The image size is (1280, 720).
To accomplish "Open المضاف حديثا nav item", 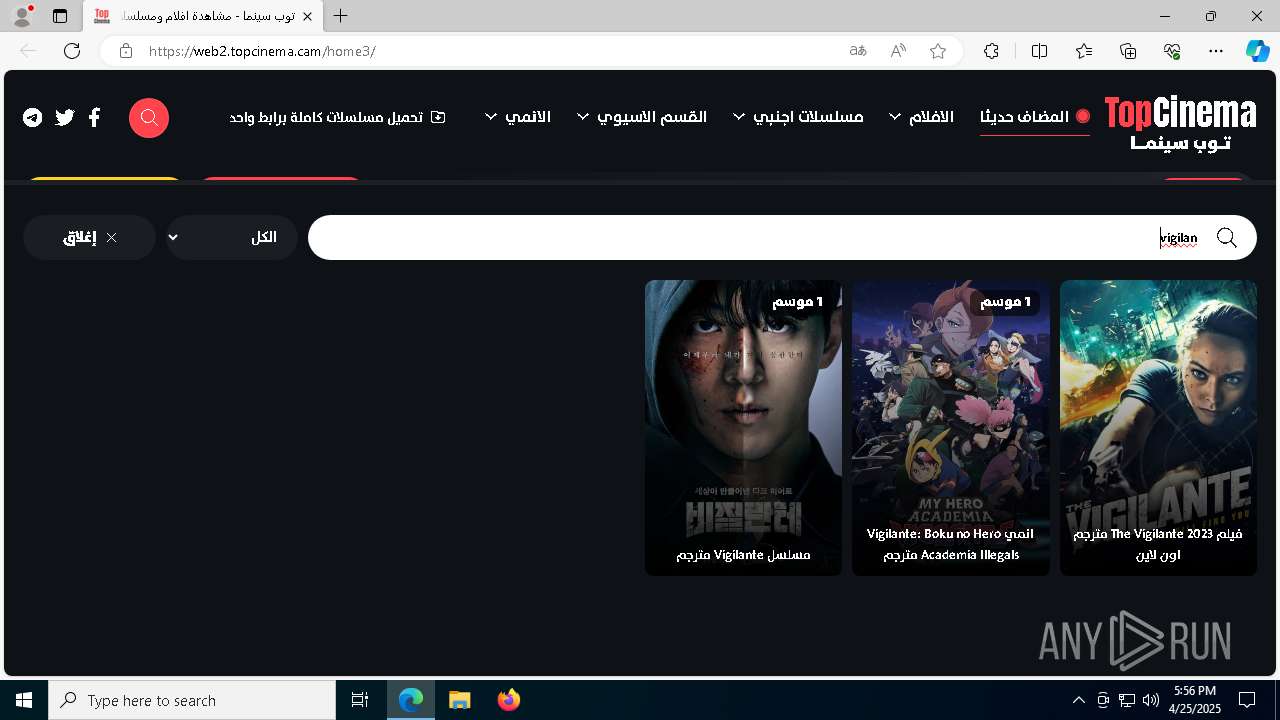I will coord(1035,117).
